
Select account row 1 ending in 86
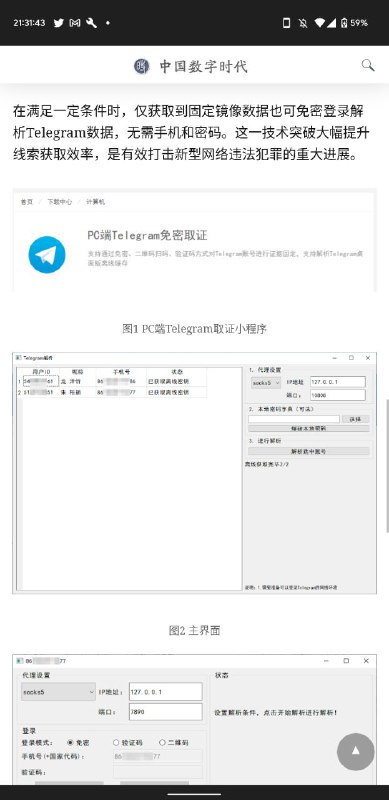(112, 381)
